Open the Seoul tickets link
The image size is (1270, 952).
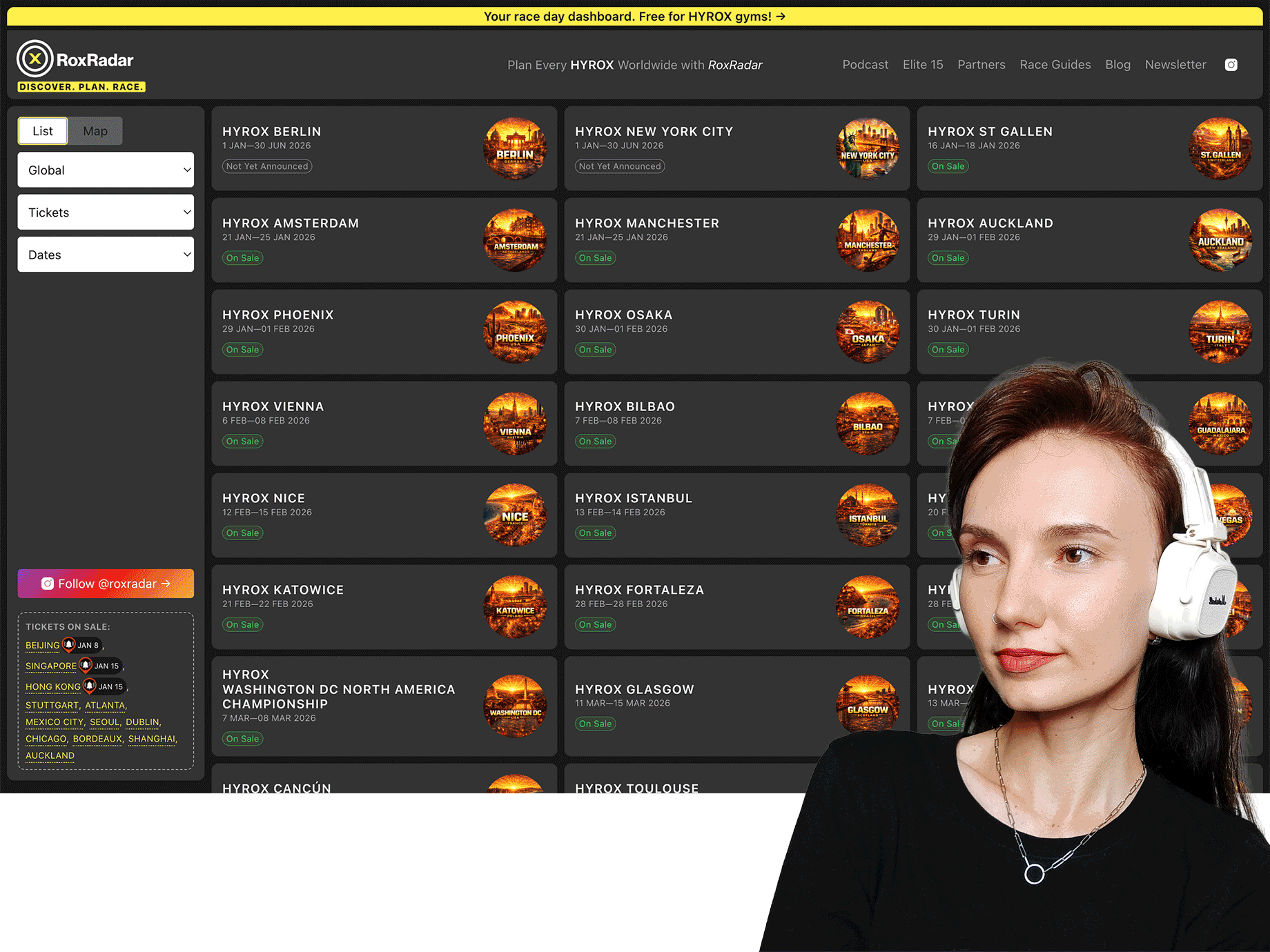coord(104,722)
